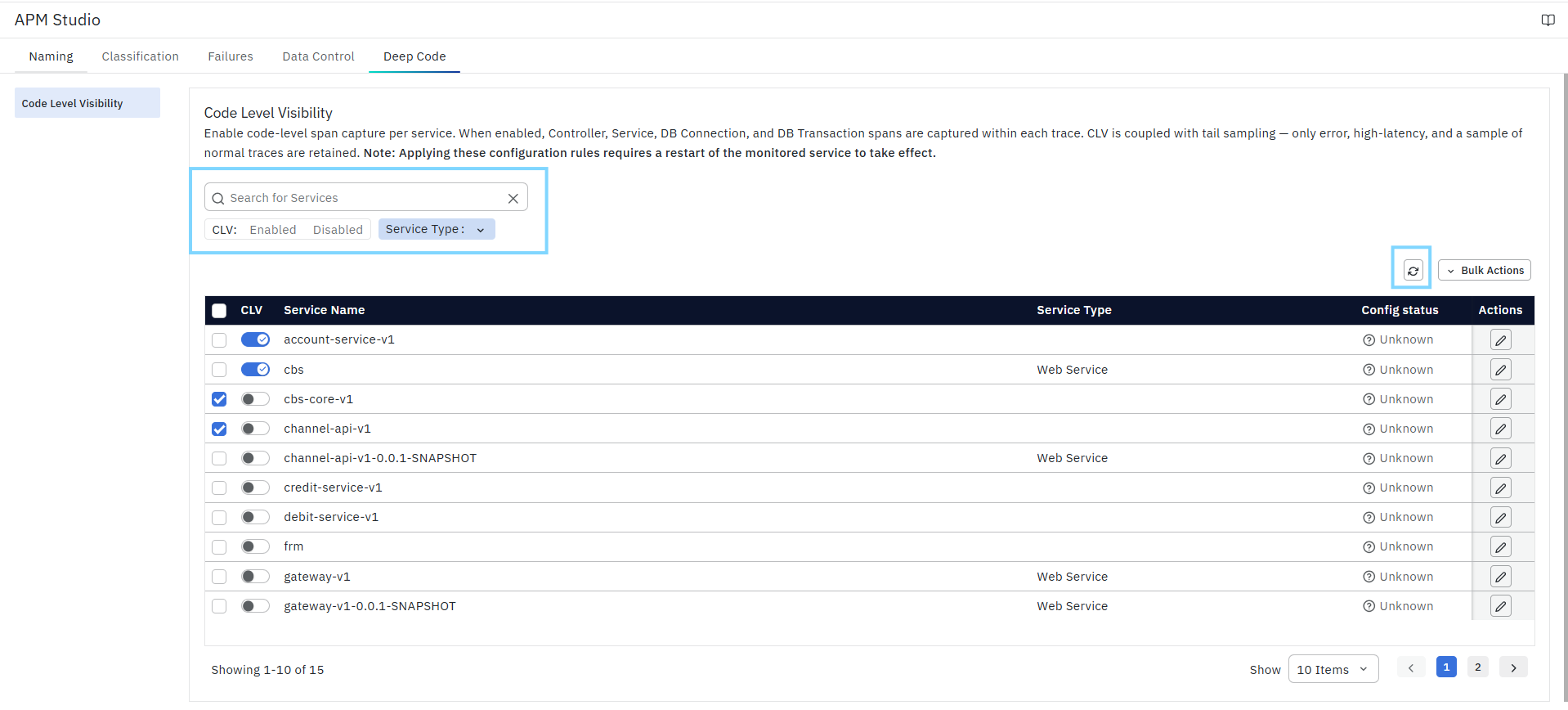The width and height of the screenshot is (1568, 710).
Task: Edit debit-service-v1 via pencil icon
Action: [1500, 517]
